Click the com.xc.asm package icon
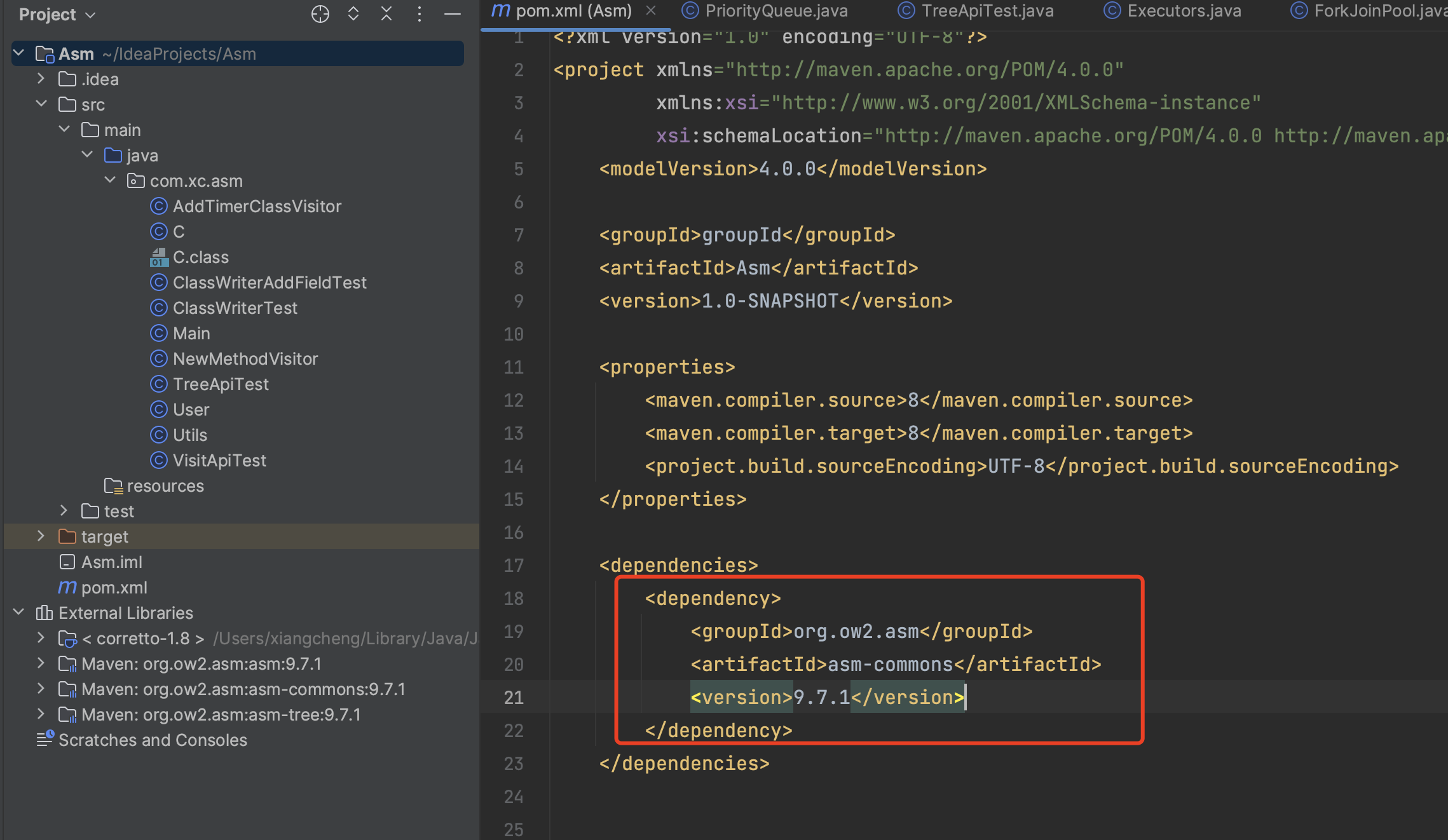 pyautogui.click(x=135, y=181)
